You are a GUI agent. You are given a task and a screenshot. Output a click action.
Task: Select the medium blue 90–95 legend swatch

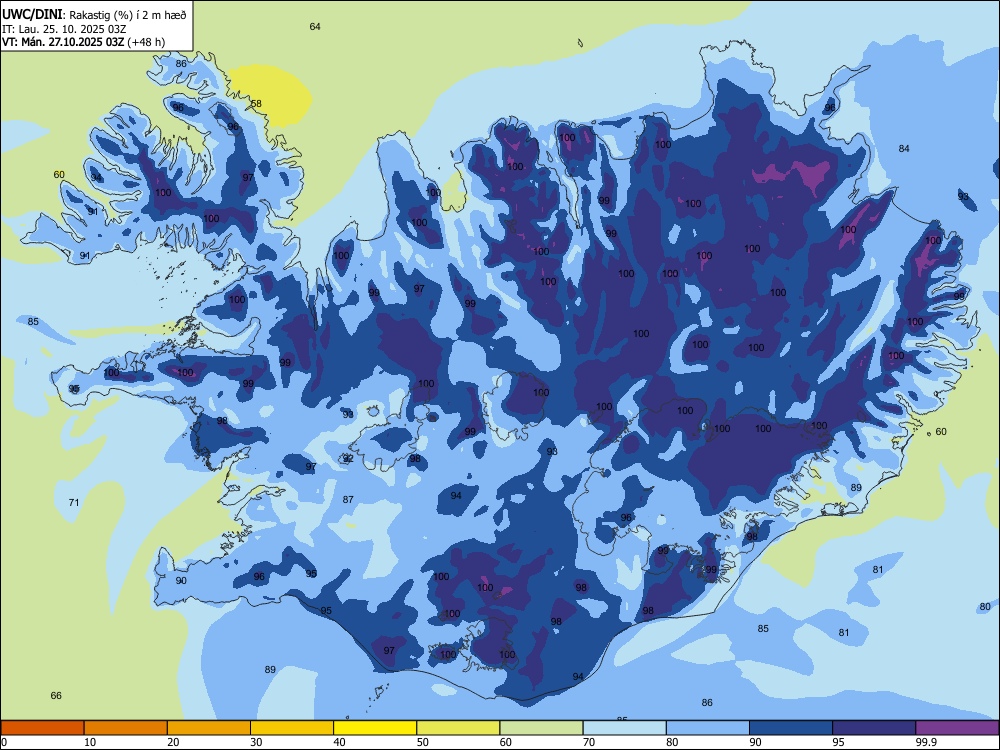point(791,728)
